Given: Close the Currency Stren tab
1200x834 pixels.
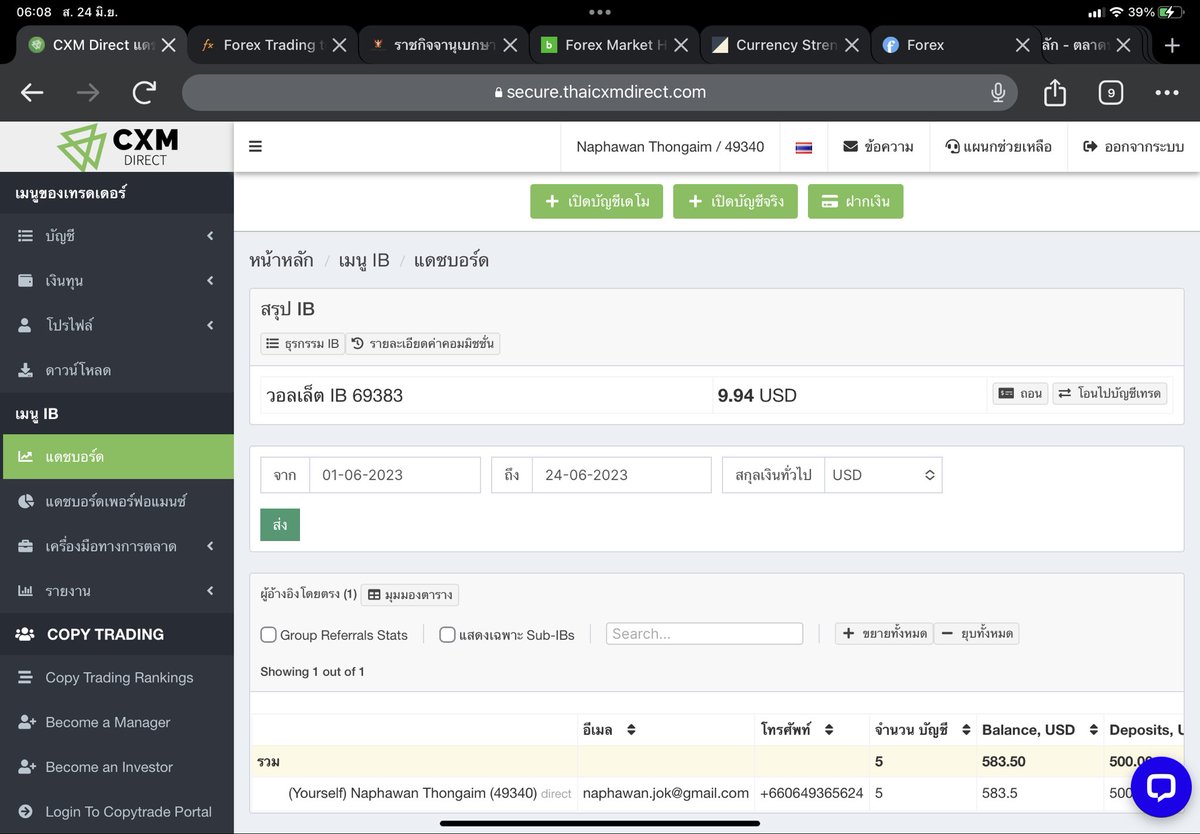Looking at the screenshot, I should click(852, 45).
